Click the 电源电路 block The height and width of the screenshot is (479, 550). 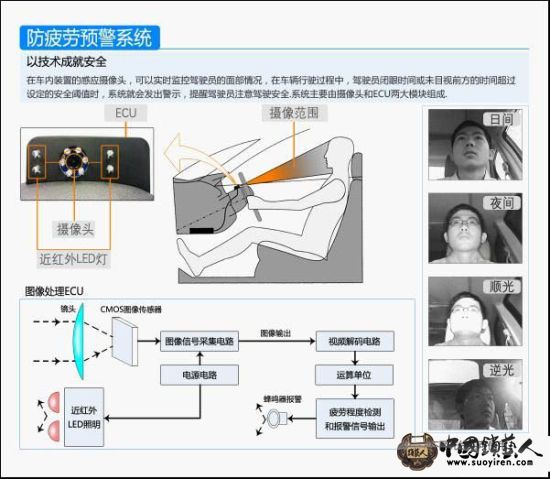(x=199, y=375)
